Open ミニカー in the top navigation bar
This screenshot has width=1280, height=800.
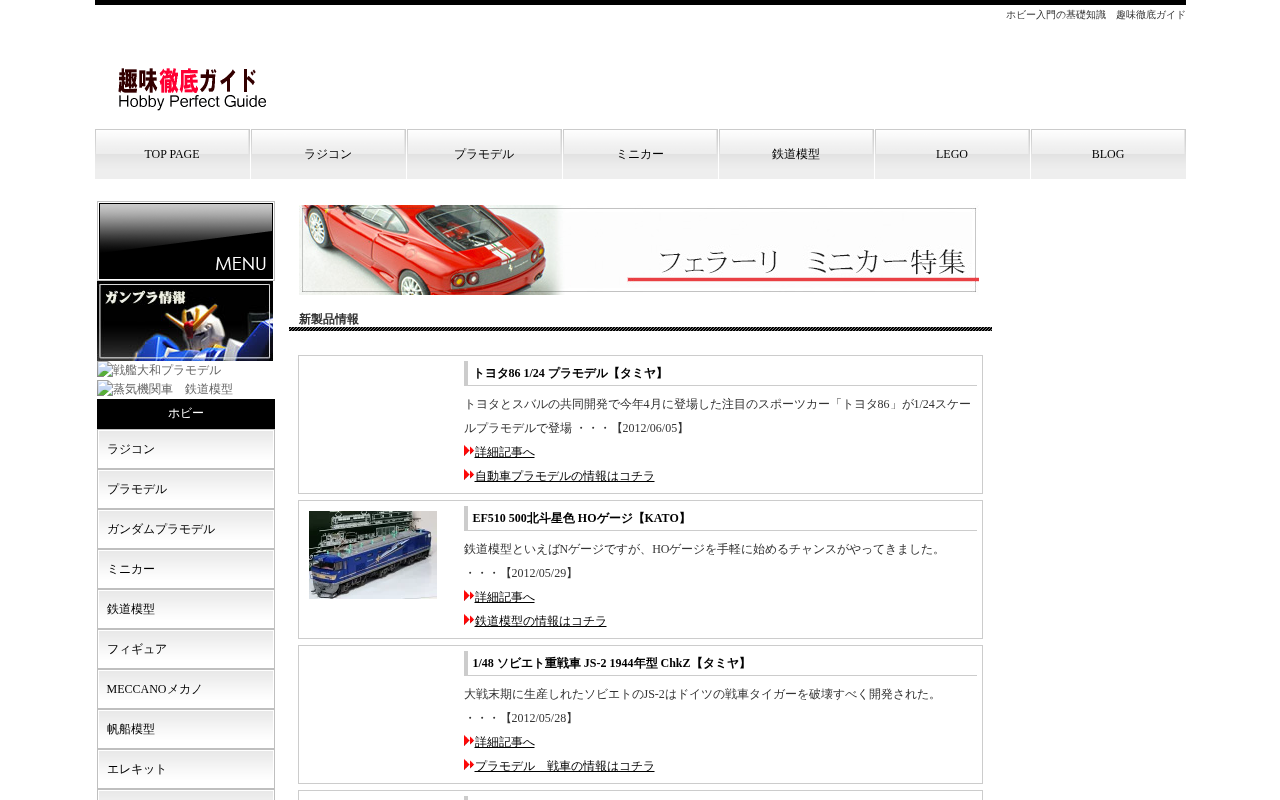640,154
